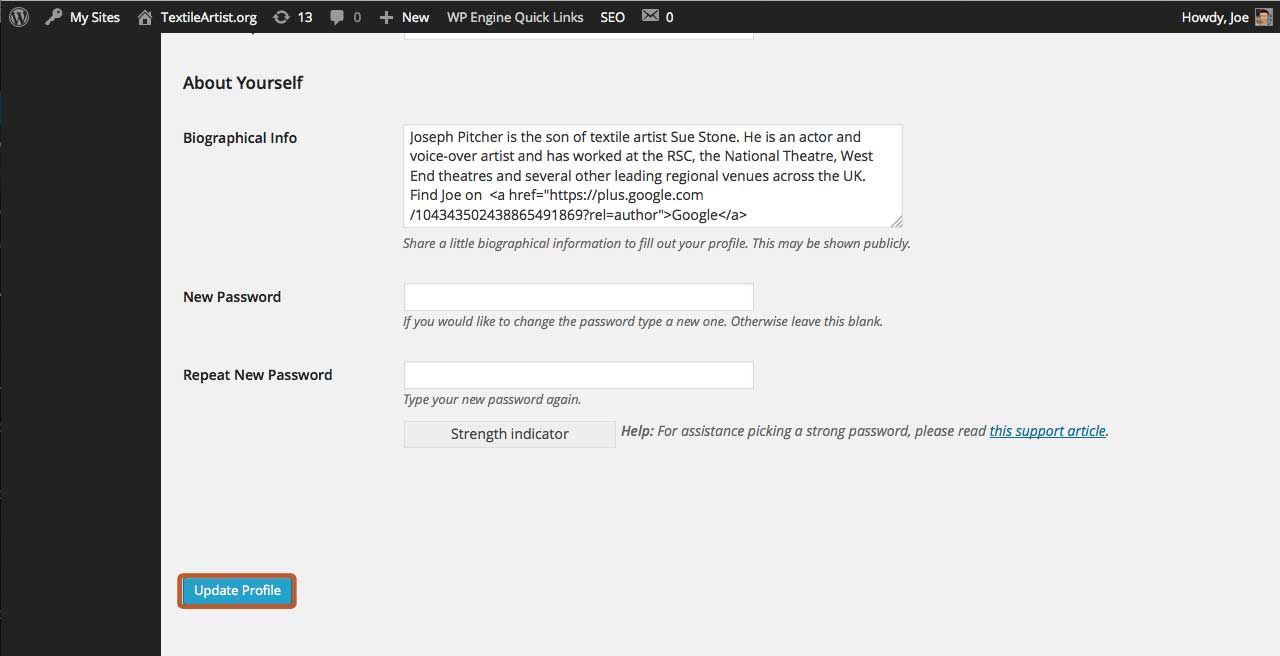
Task: Click the plus icon for New
Action: (386, 17)
